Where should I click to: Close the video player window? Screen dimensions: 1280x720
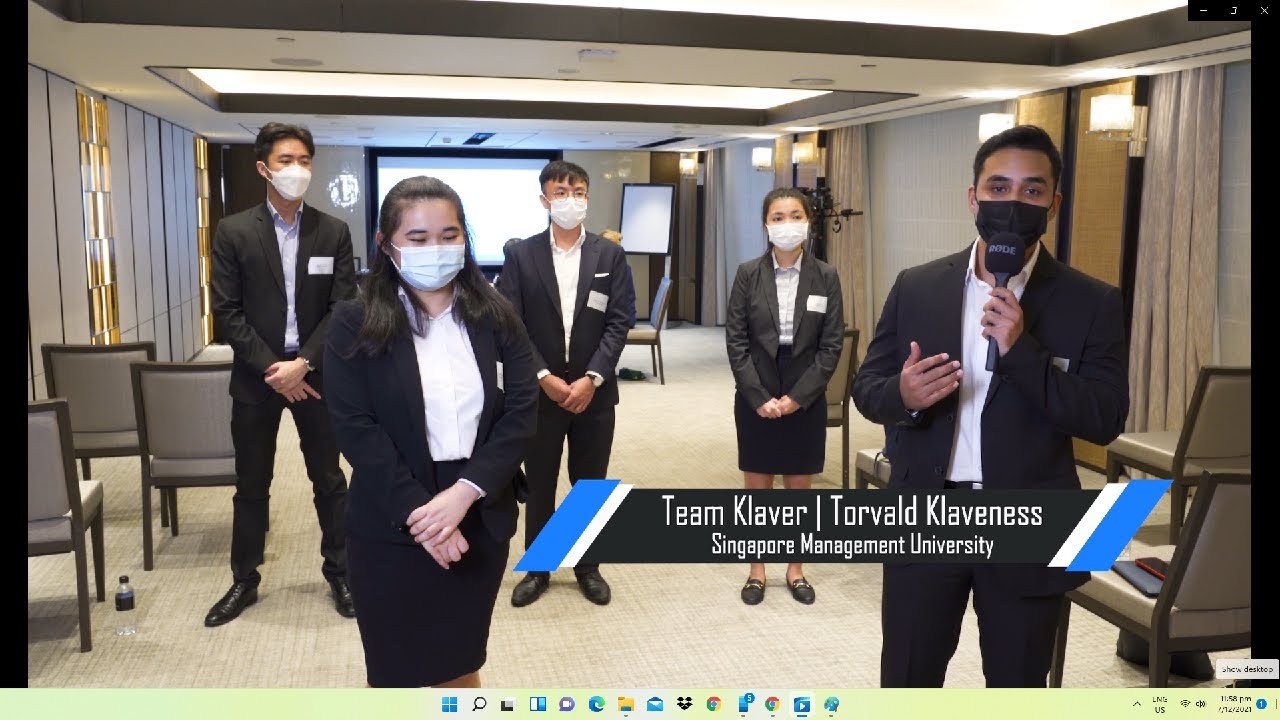point(1264,10)
